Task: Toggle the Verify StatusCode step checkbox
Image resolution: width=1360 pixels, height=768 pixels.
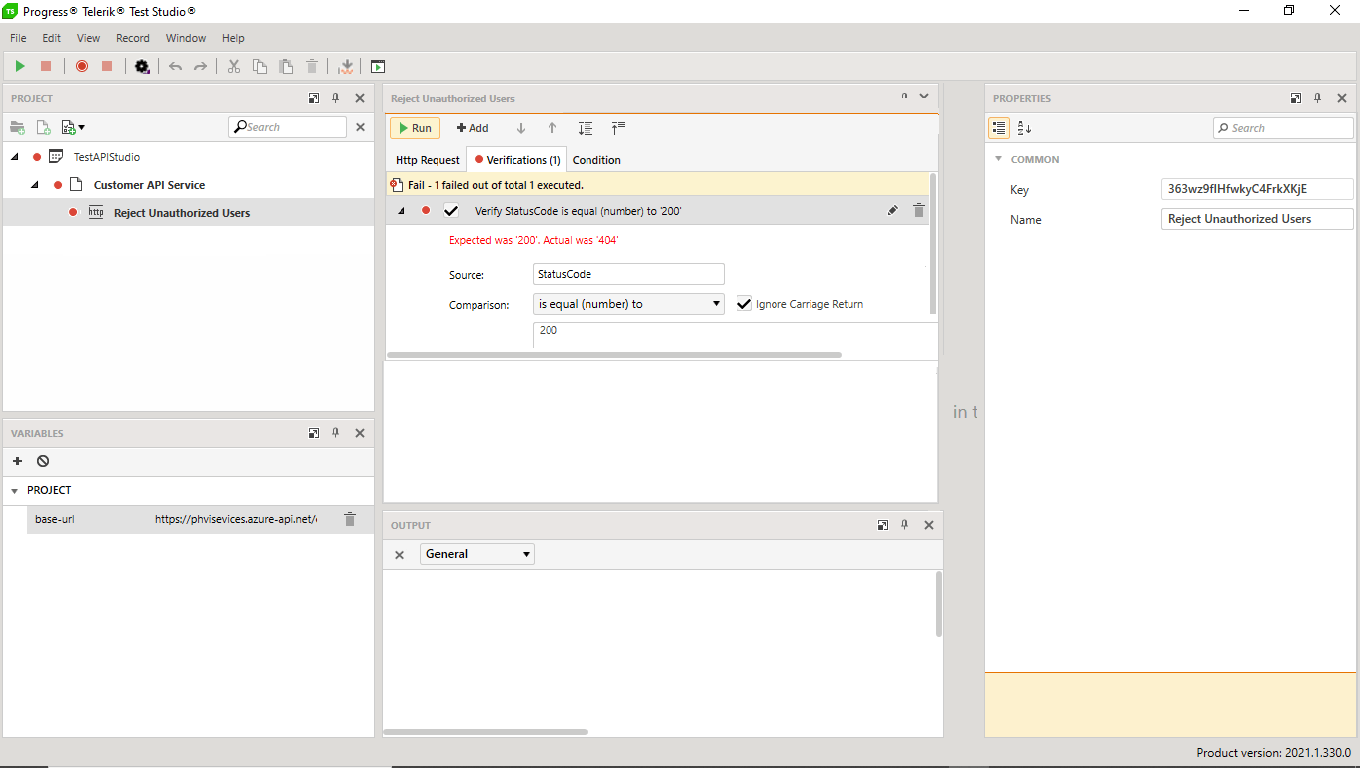Action: (451, 211)
